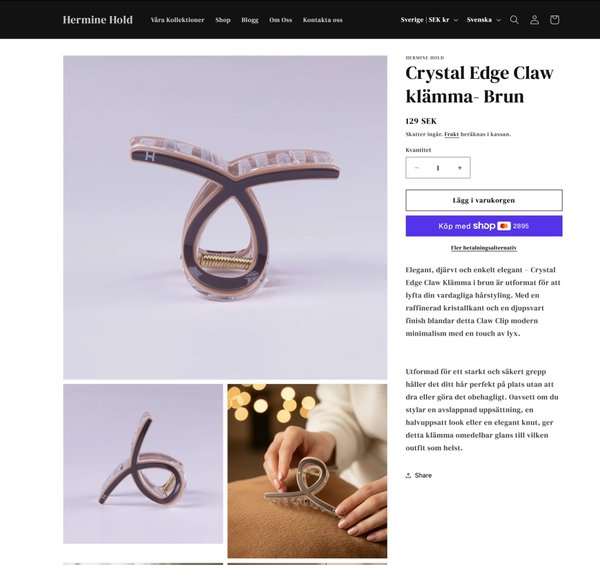Expand the Sverige | SEK kr dropdown

click(x=429, y=20)
